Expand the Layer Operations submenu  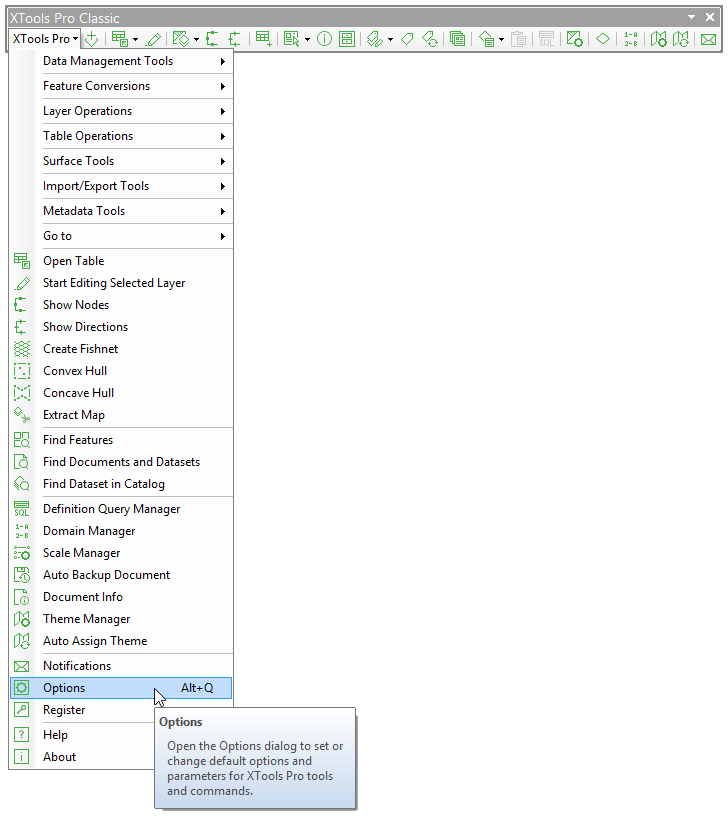tap(121, 111)
